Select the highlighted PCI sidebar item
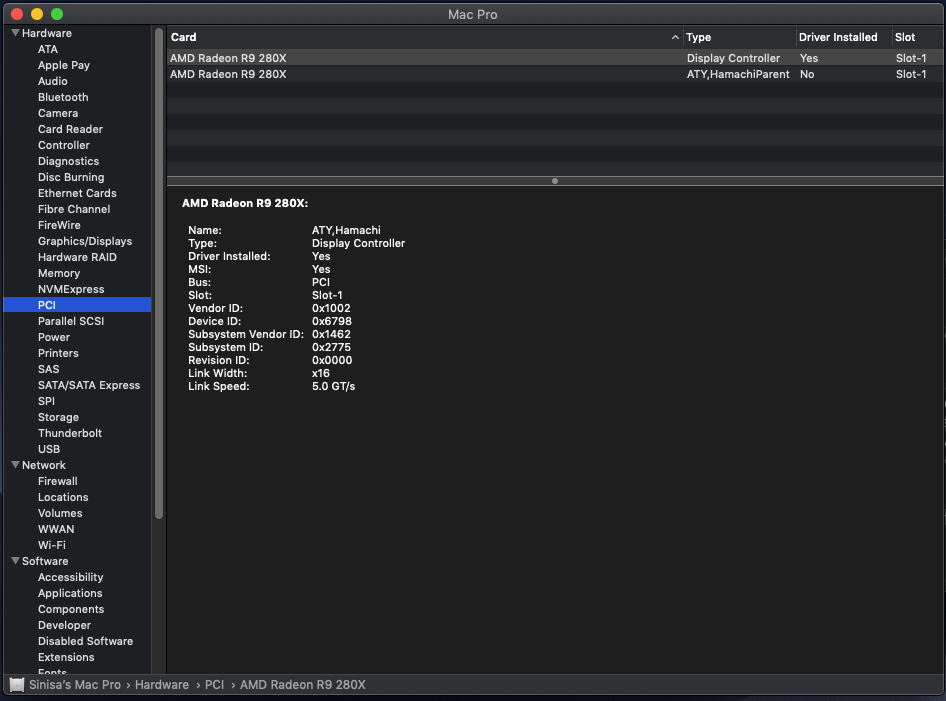946x701 pixels. click(x=77, y=305)
